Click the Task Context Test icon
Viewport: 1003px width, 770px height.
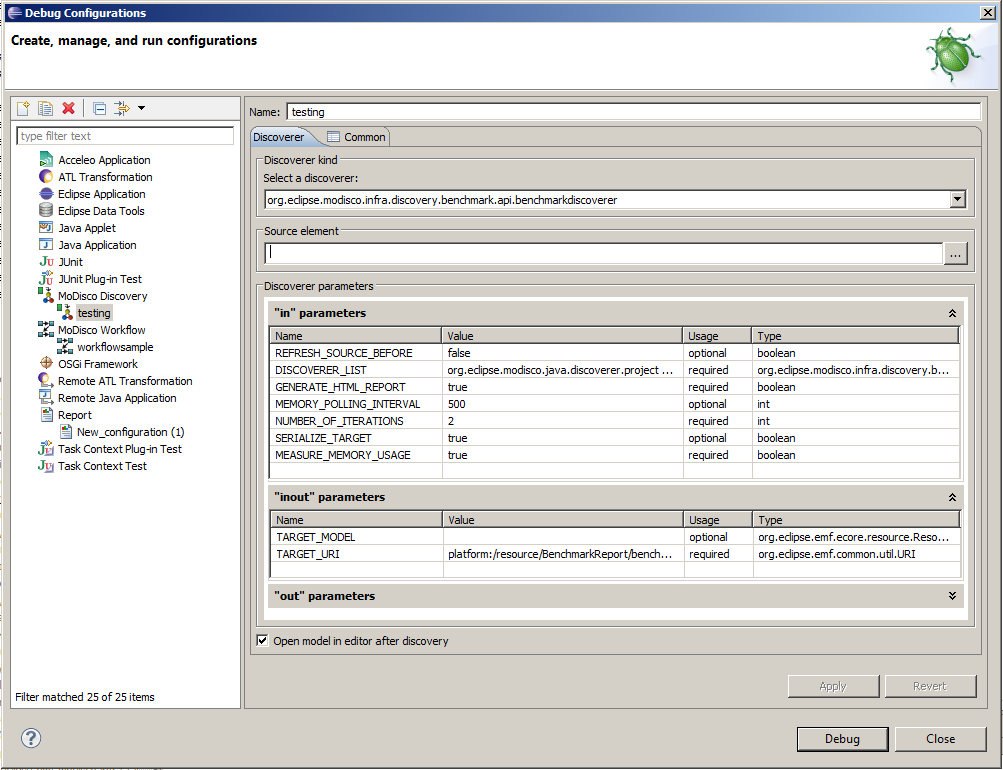(46, 466)
